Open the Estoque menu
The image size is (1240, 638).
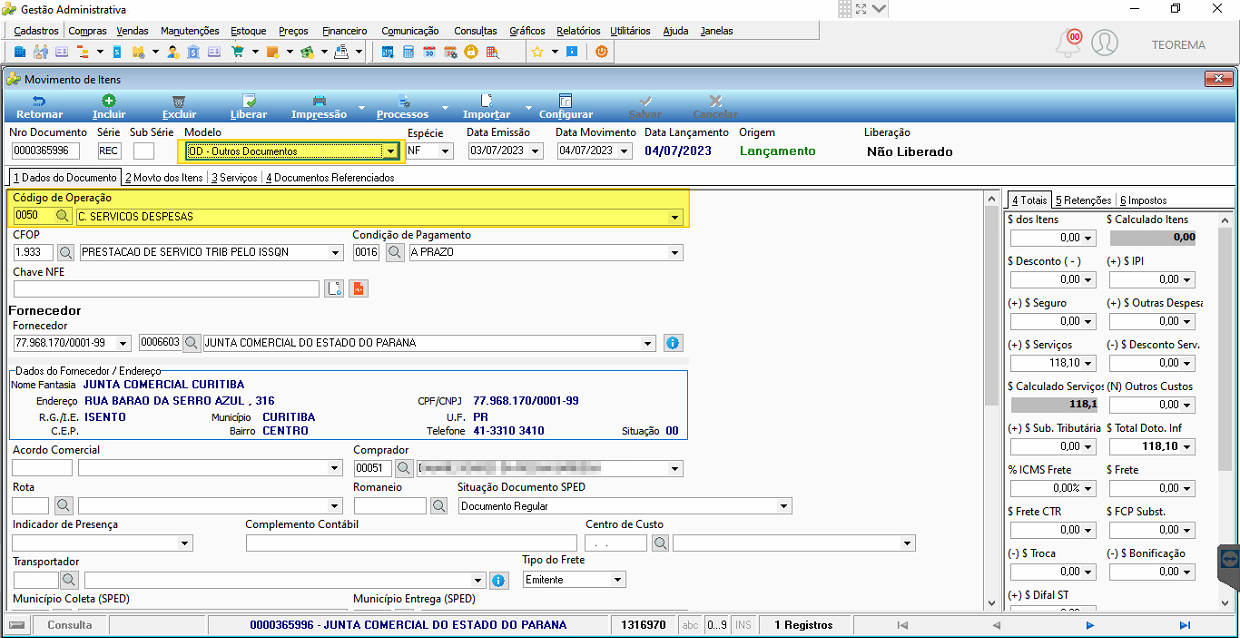pyautogui.click(x=248, y=31)
